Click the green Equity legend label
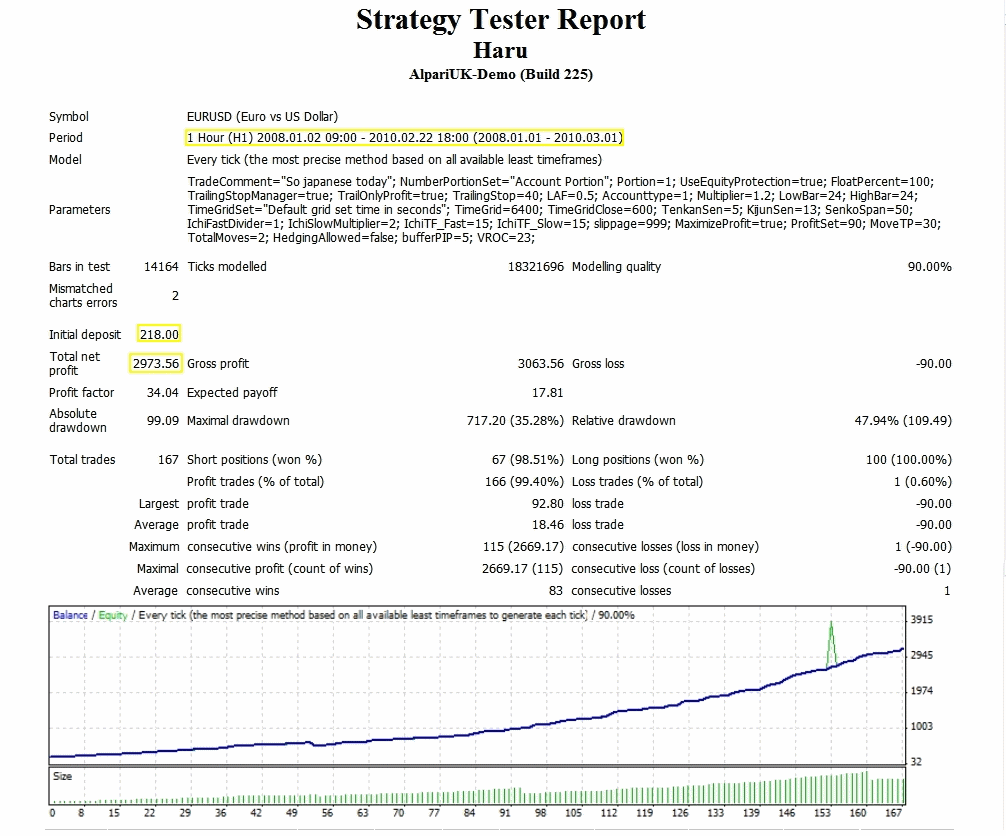 pos(112,615)
